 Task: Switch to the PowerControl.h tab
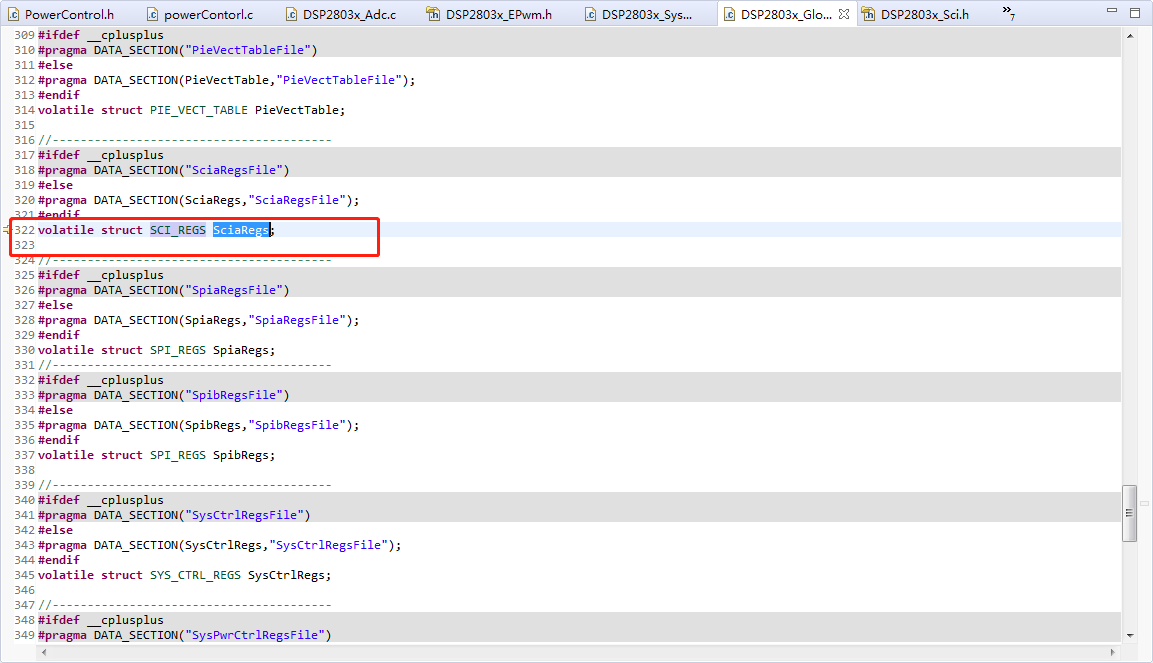click(x=67, y=14)
